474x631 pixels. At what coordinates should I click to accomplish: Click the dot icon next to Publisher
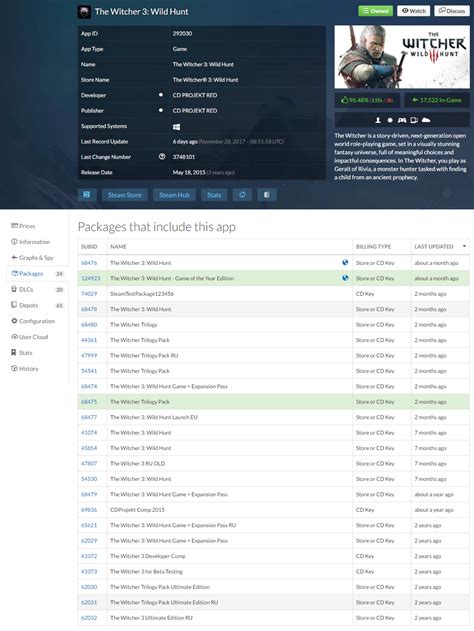point(161,110)
